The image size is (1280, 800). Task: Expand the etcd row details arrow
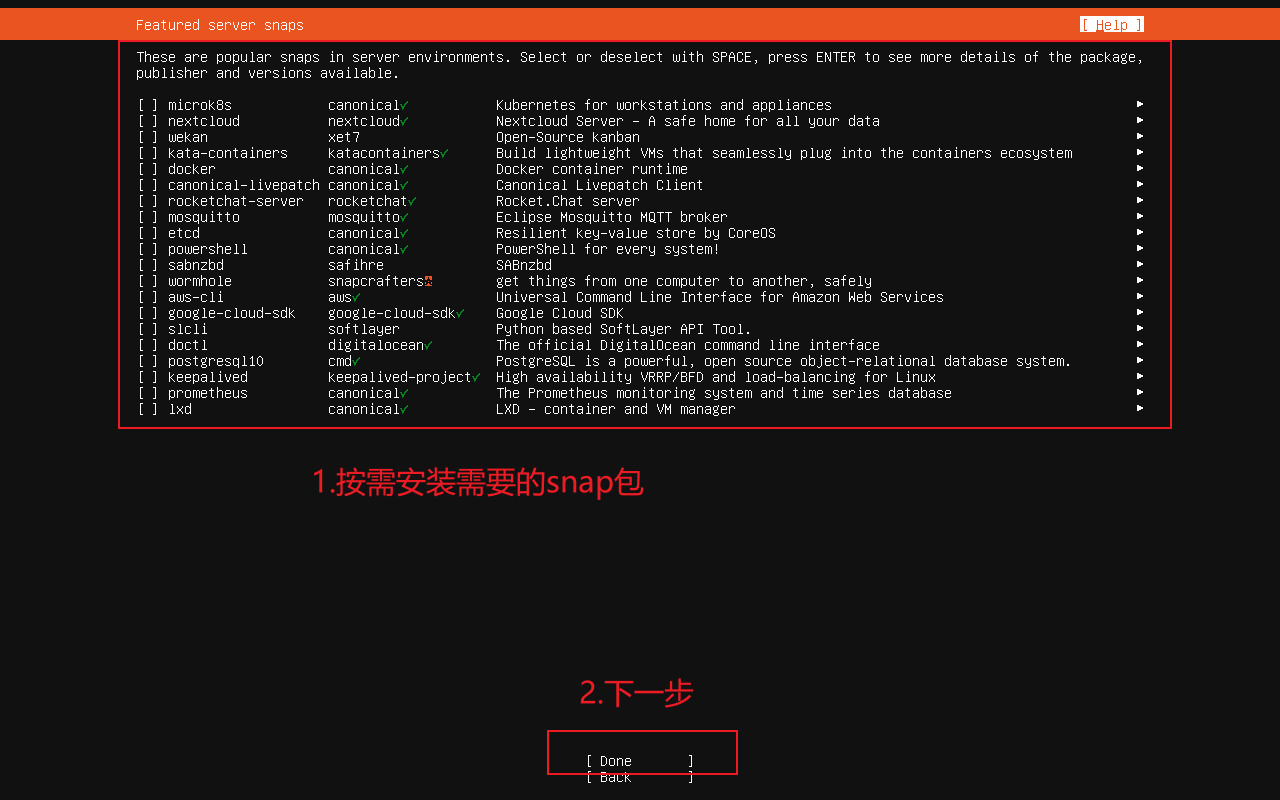point(1140,232)
